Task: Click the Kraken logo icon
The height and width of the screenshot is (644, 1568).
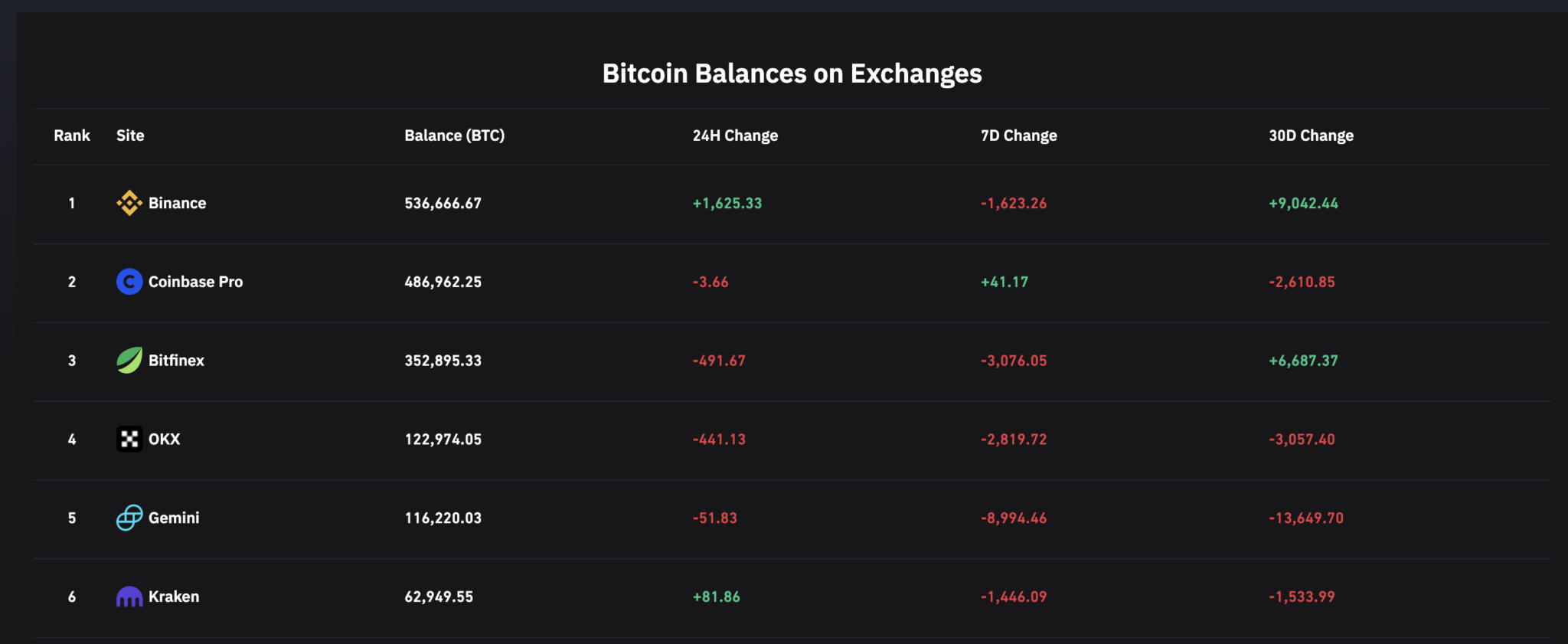Action: 129,597
